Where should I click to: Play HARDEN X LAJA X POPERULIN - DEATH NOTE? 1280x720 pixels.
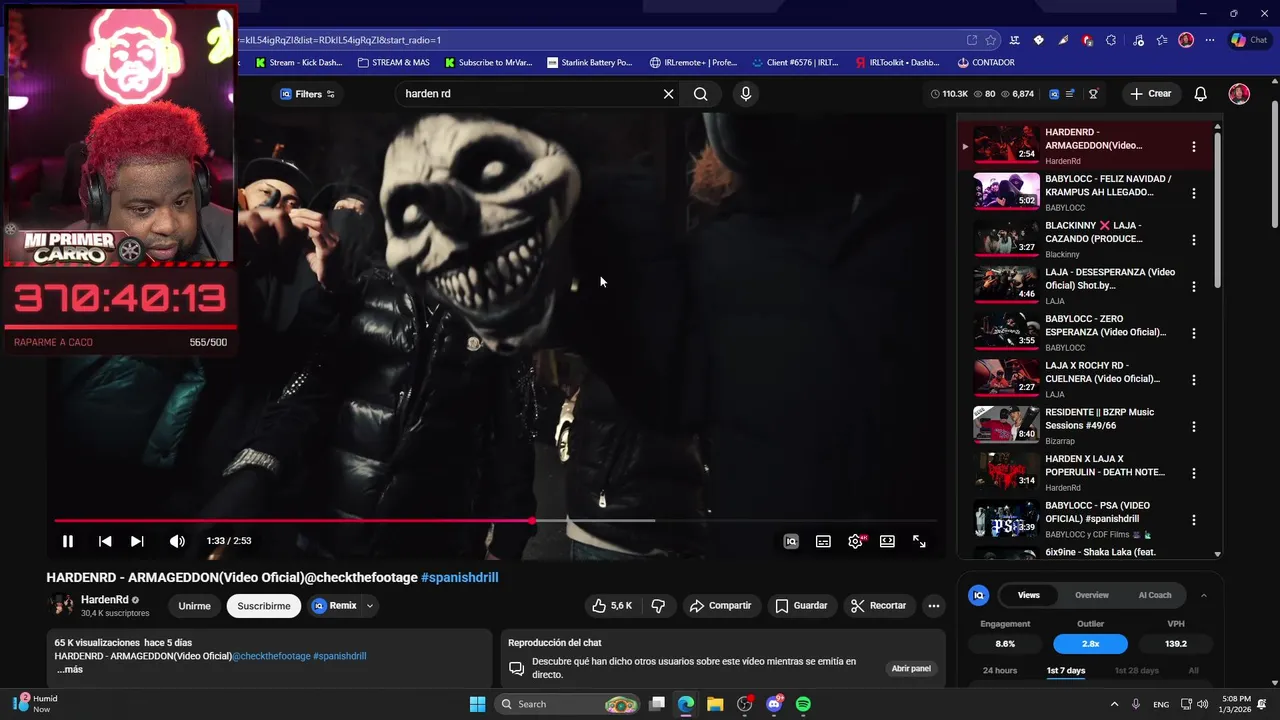click(x=1007, y=472)
